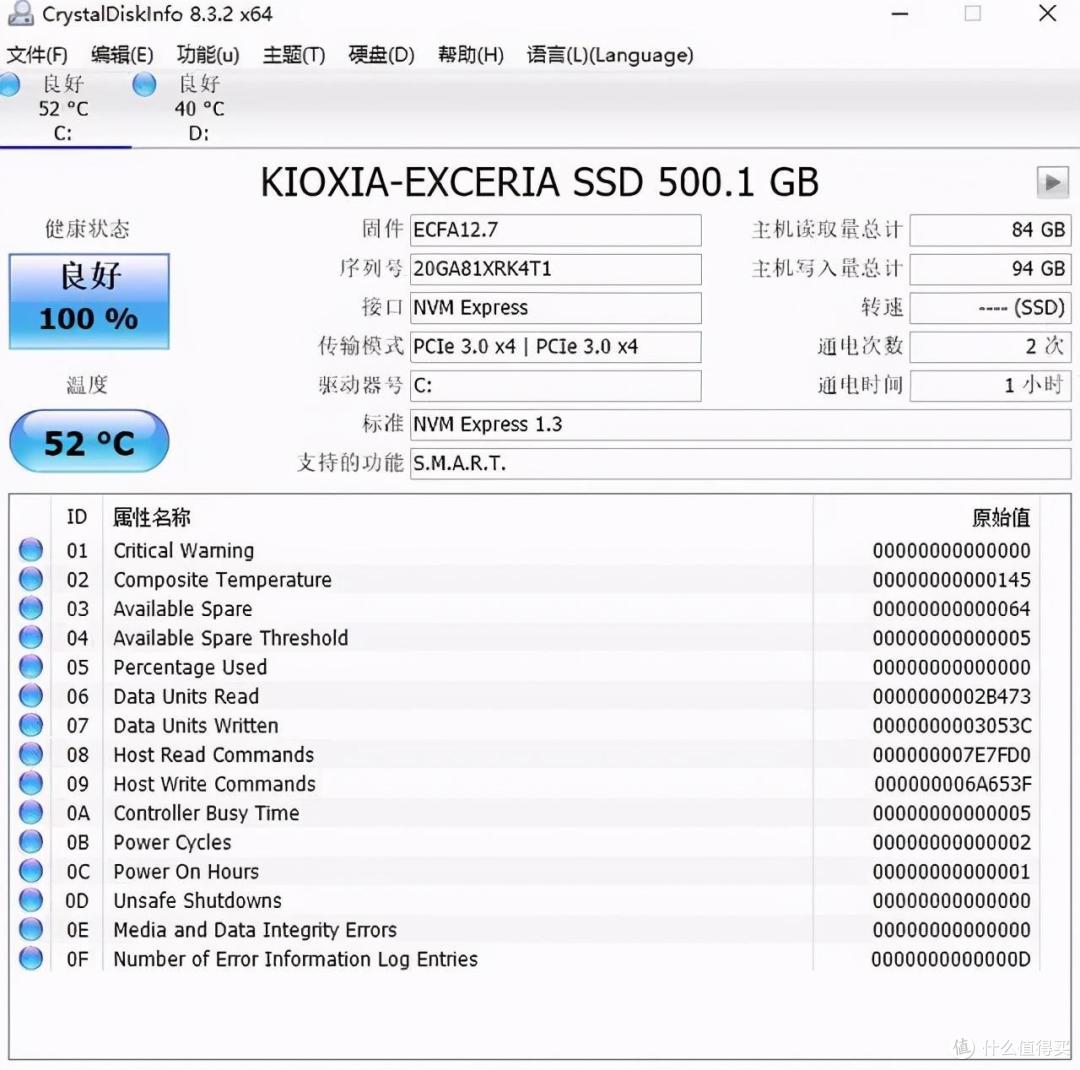The width and height of the screenshot is (1080, 1070).
Task: Select the Host Write Commands attribute name
Action: [x=214, y=784]
